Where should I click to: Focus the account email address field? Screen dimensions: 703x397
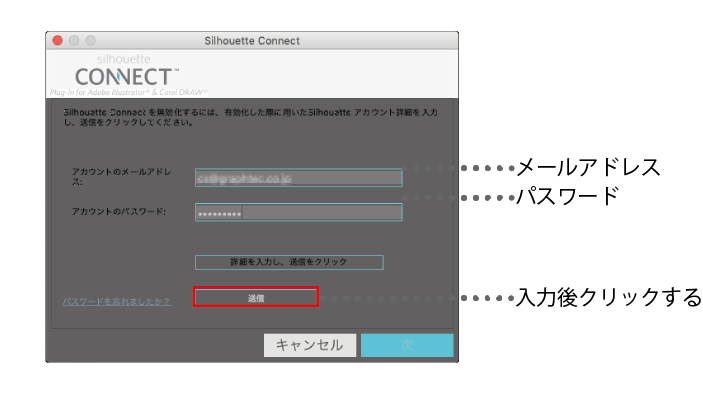[x=299, y=178]
